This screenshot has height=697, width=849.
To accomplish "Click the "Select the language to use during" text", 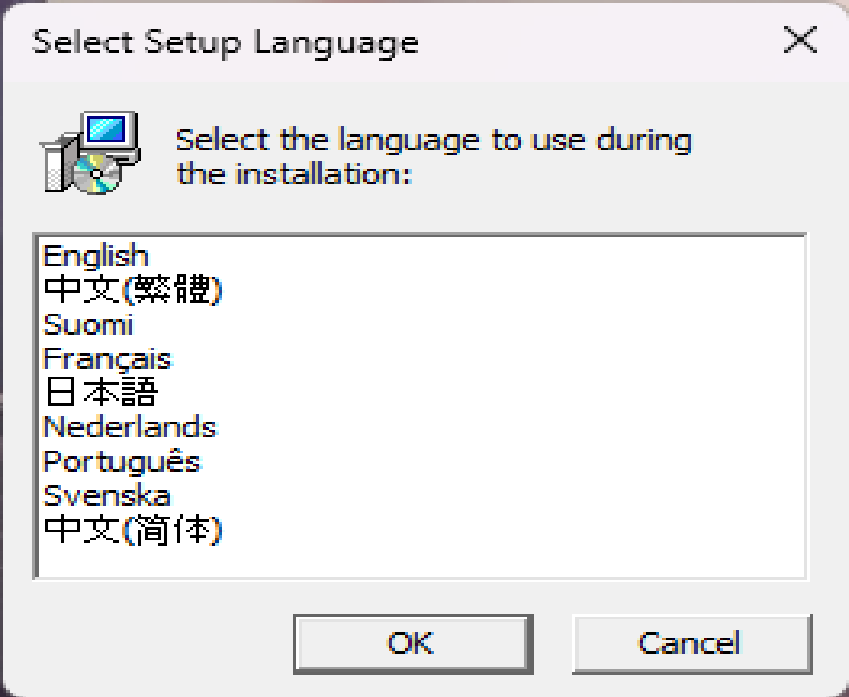I will 433,139.
